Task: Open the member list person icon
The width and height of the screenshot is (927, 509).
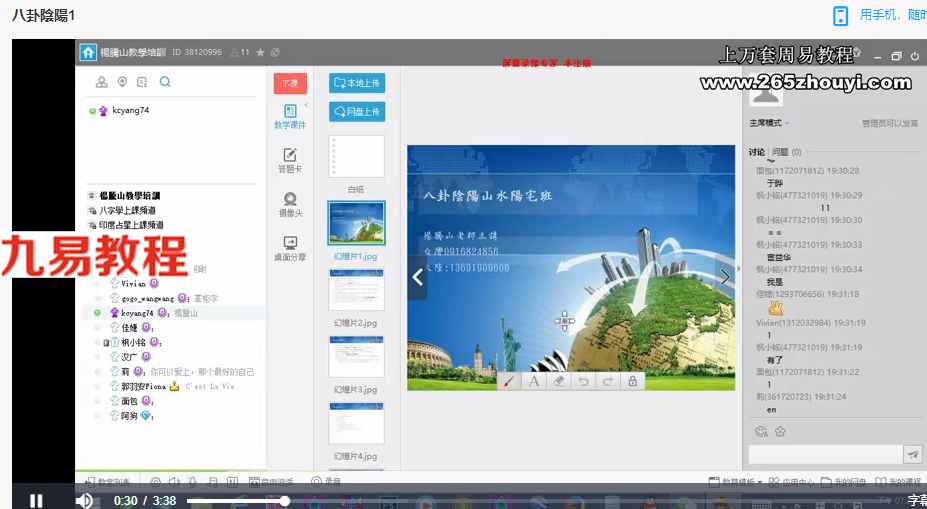Action: [x=102, y=82]
